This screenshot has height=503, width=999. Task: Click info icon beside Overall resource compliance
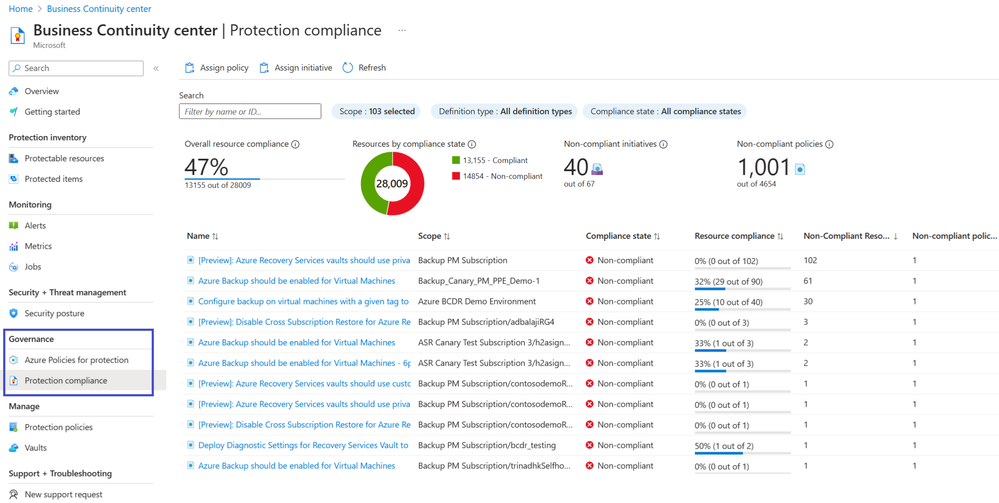click(x=296, y=145)
